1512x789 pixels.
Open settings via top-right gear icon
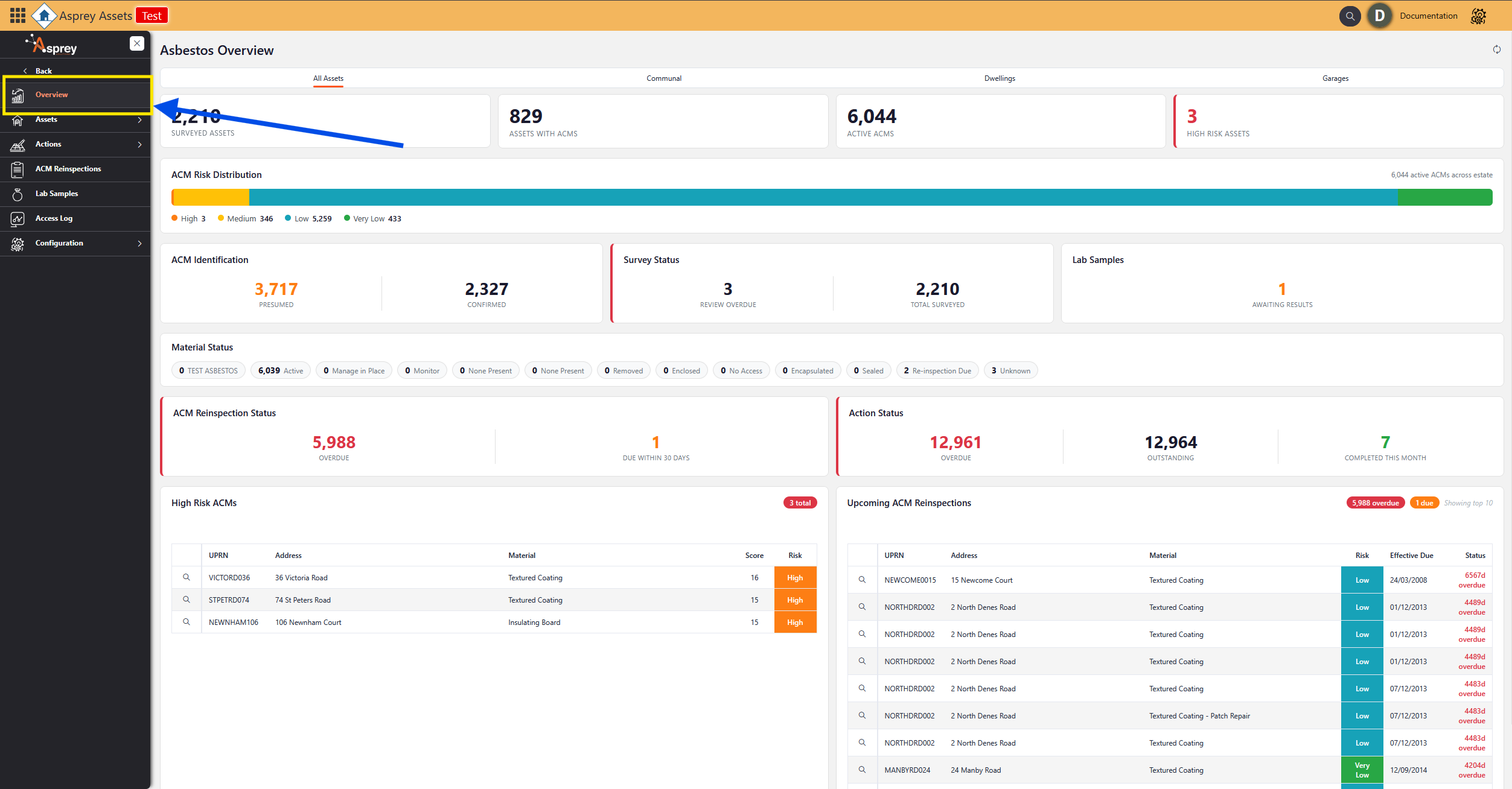point(1478,16)
